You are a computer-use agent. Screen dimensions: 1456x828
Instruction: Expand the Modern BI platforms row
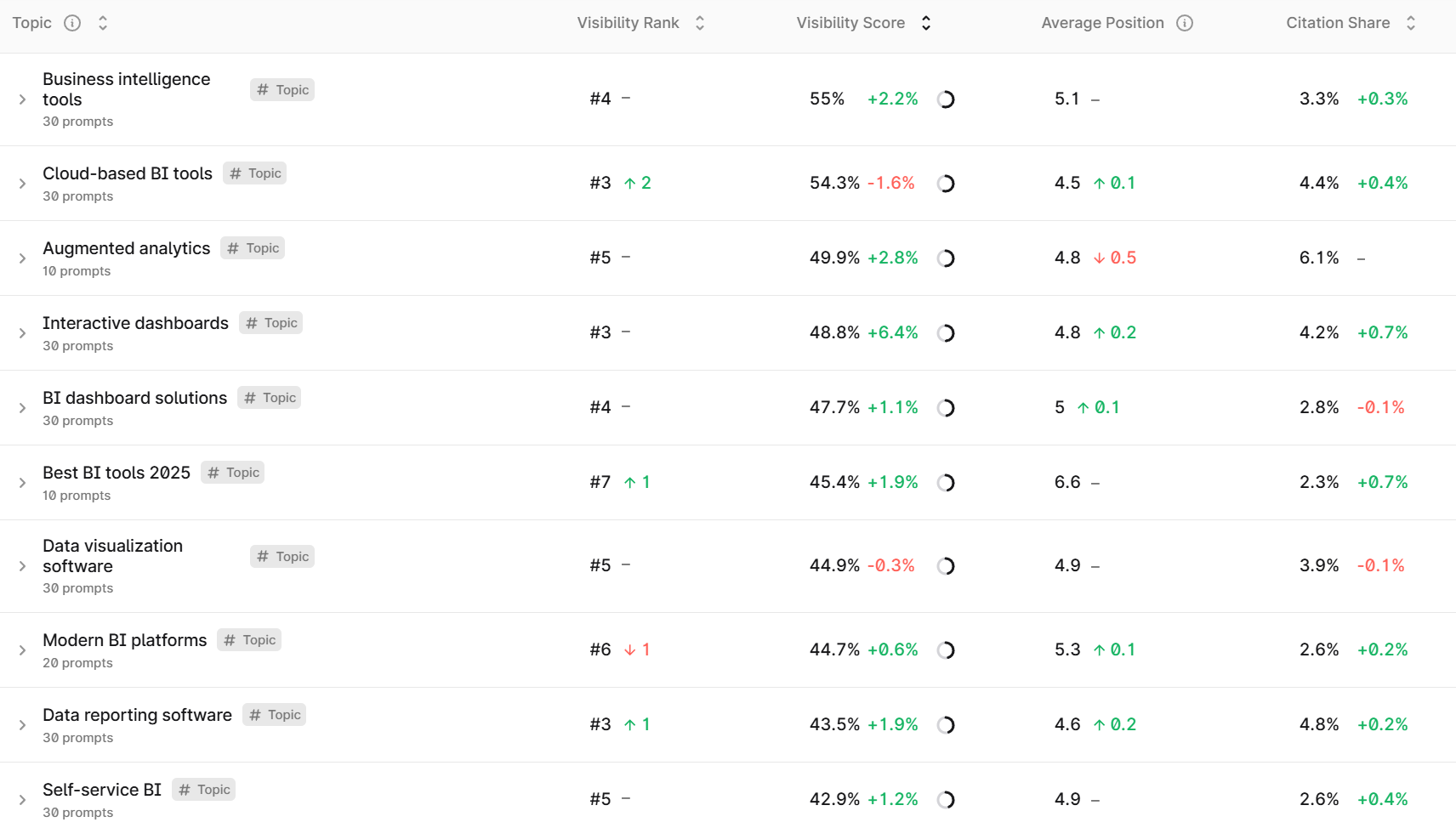[x=22, y=649]
